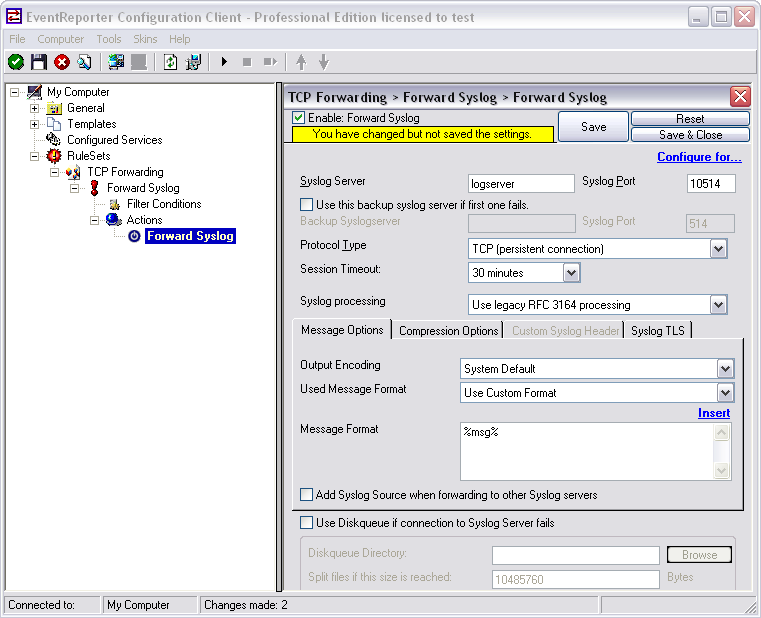Viewport: 761px width, 618px height.
Task: Click Message Format scrollbar up arrow
Action: click(x=722, y=432)
